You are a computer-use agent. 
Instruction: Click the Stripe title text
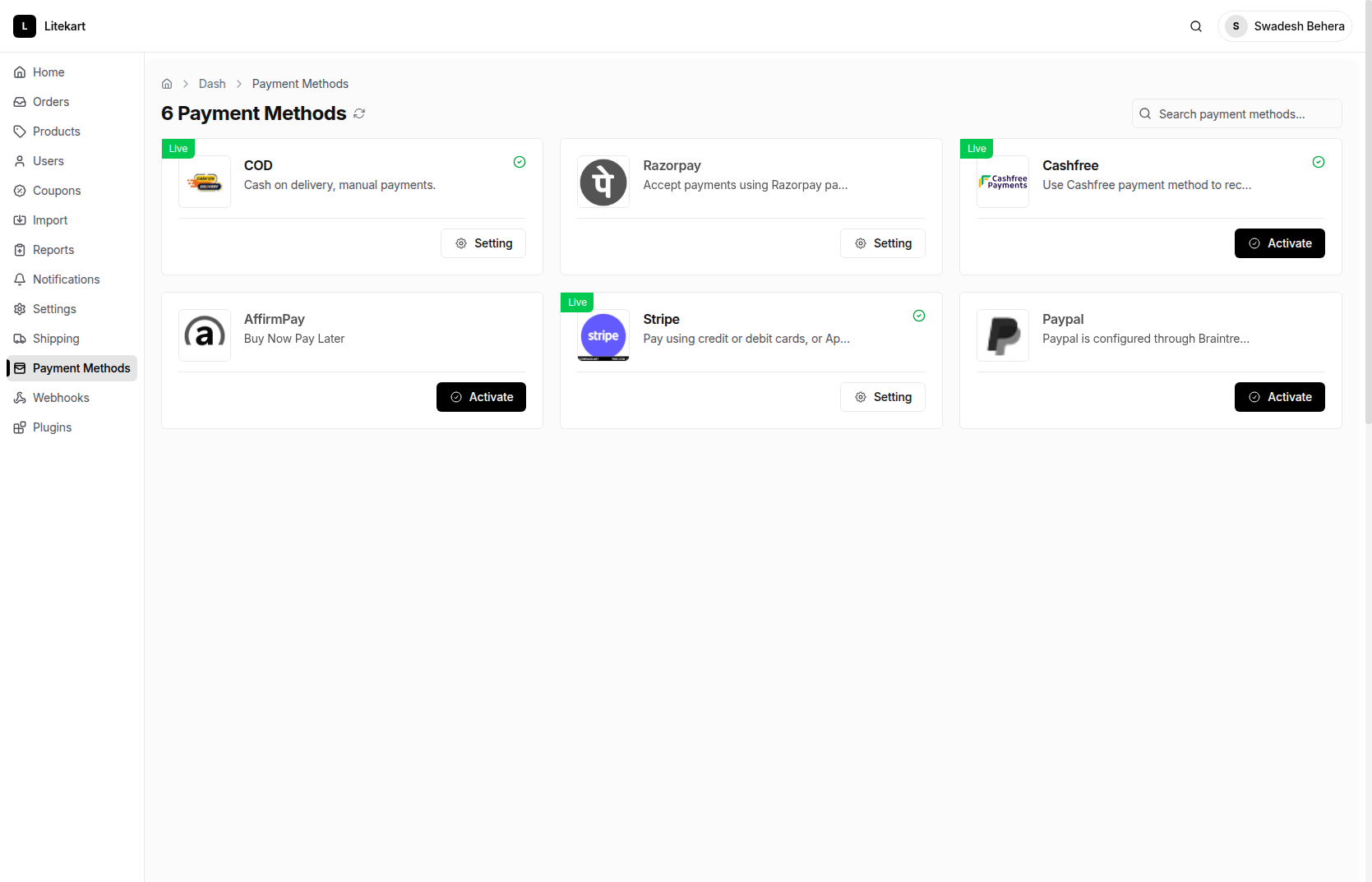661,319
